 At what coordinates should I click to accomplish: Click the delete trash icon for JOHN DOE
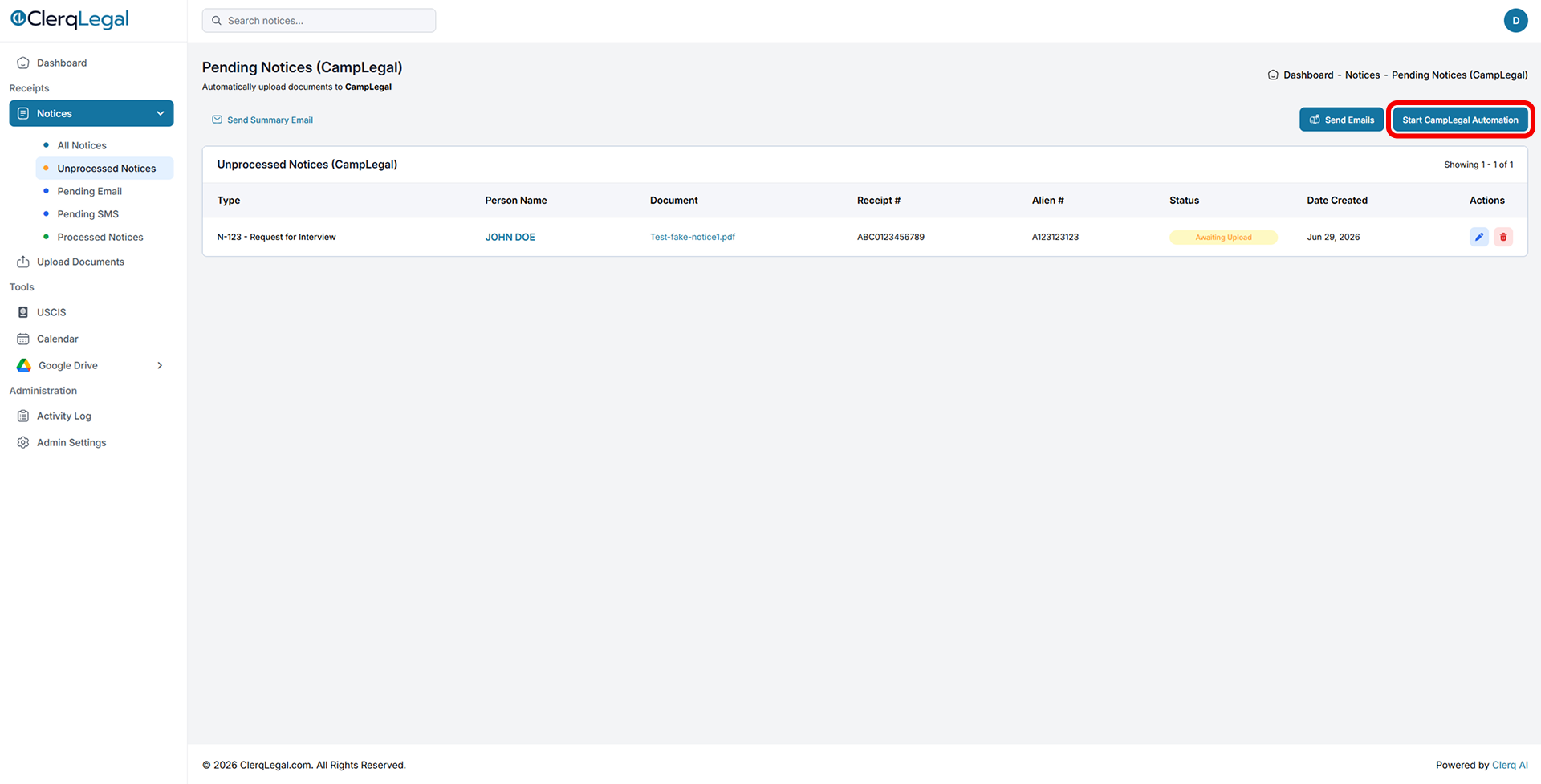coord(1503,237)
